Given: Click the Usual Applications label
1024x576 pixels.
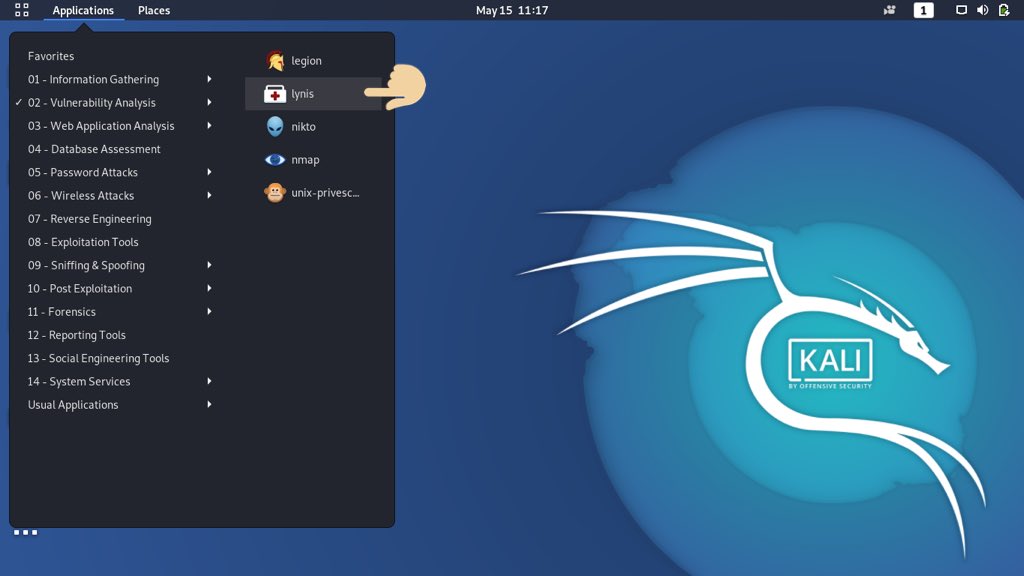Looking at the screenshot, I should [x=73, y=404].
